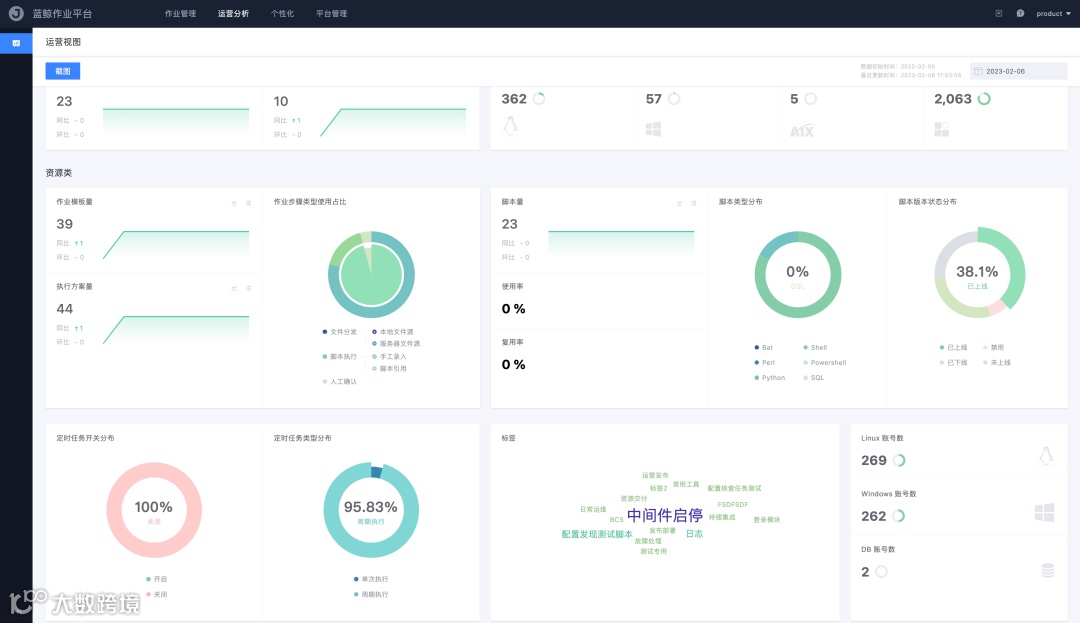Screen dimensions: 1080x623
Task: Select the 运营分析 menu
Action: tap(233, 13)
